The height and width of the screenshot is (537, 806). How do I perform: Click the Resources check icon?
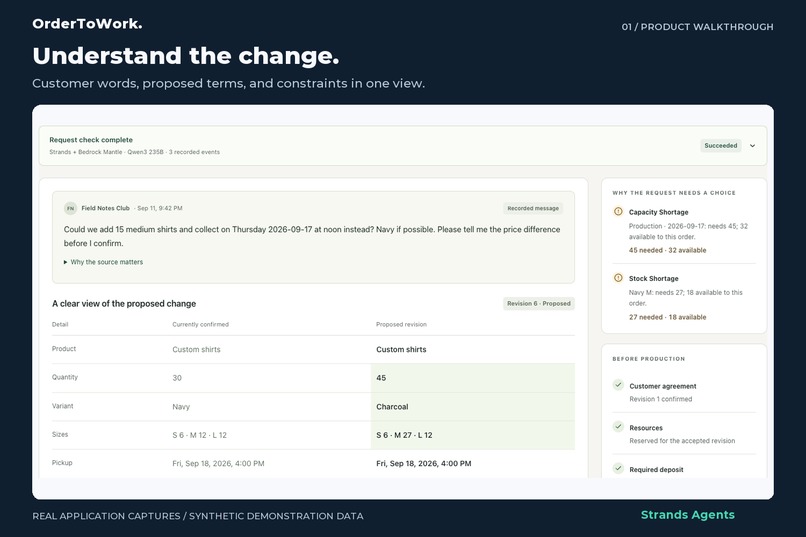click(x=618, y=427)
